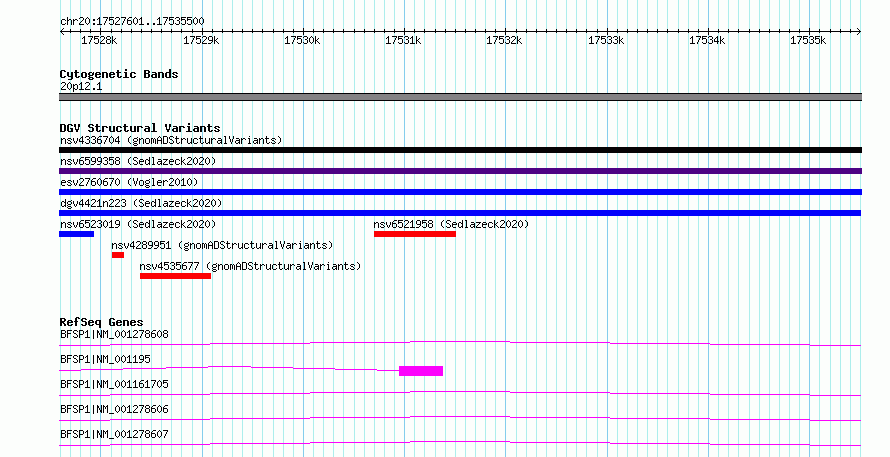
Task: Open the BFSP1|NM_001278606 transcript label
Action: [x=114, y=409]
